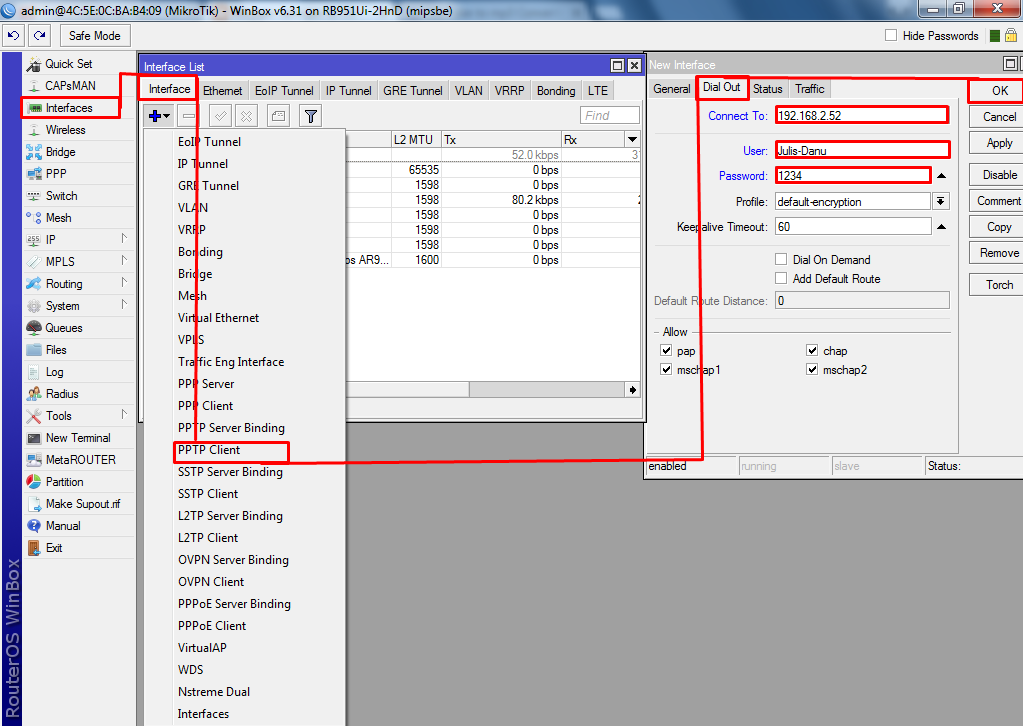Open Log in the sidebar
The width and height of the screenshot is (1023, 726).
click(x=54, y=372)
